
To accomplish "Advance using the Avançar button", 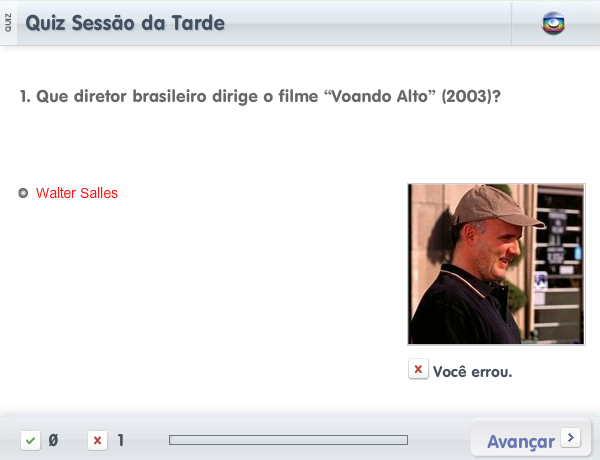I will click(531, 439).
